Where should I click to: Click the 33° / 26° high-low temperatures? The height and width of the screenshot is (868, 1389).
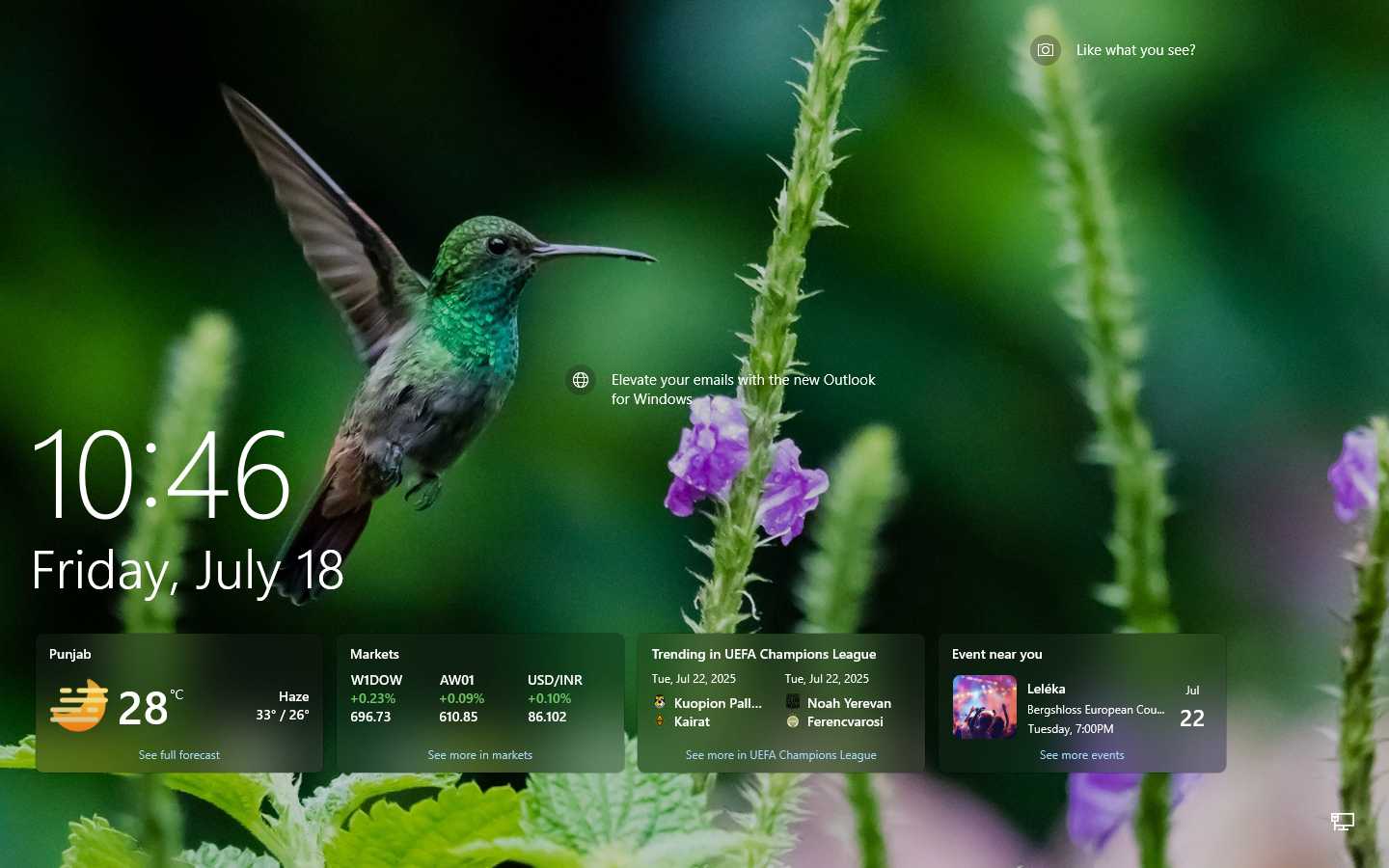283,715
